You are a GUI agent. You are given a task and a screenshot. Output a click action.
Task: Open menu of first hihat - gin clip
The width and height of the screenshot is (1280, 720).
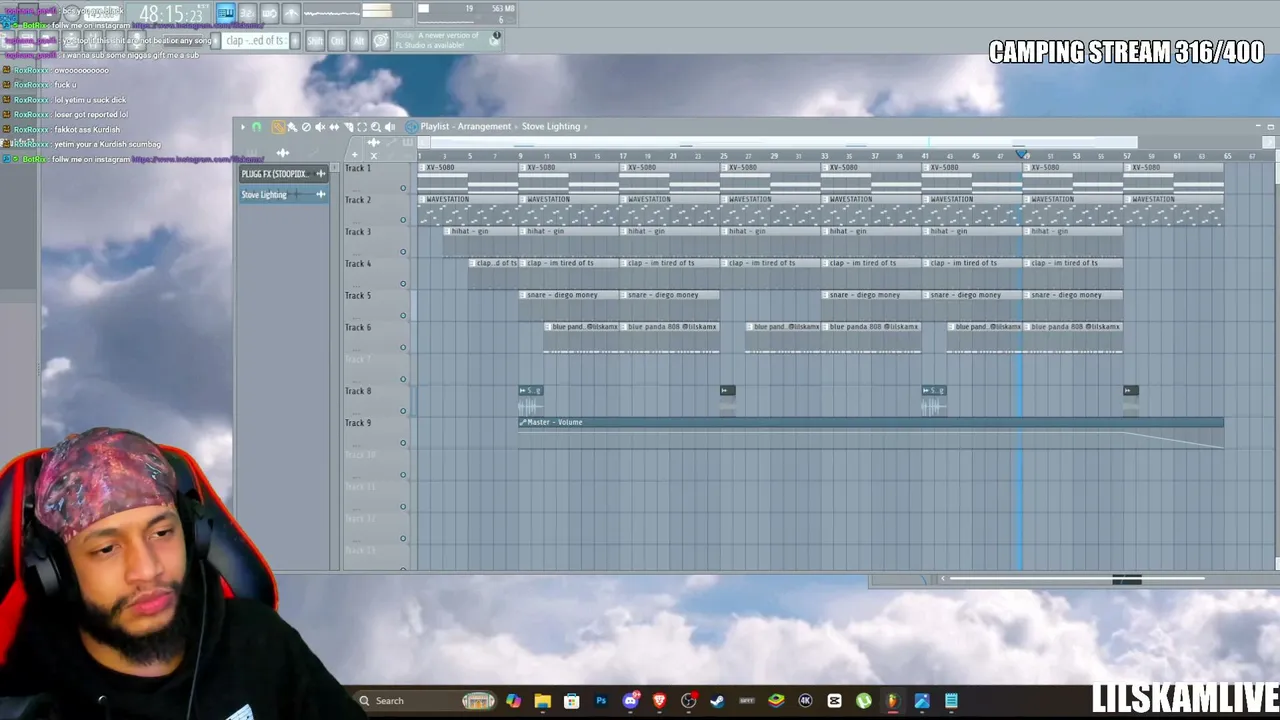coord(447,231)
